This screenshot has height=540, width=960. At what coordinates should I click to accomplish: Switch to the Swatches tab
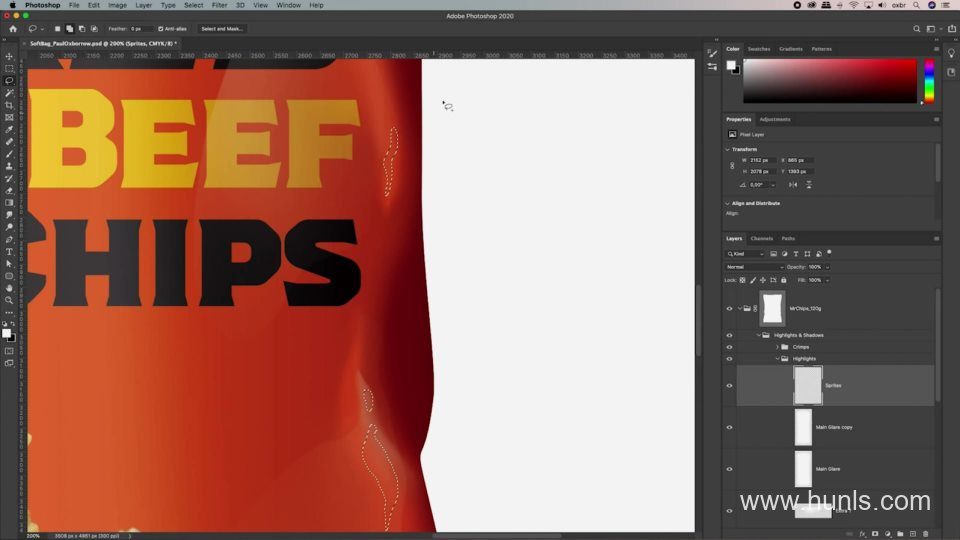(759, 49)
